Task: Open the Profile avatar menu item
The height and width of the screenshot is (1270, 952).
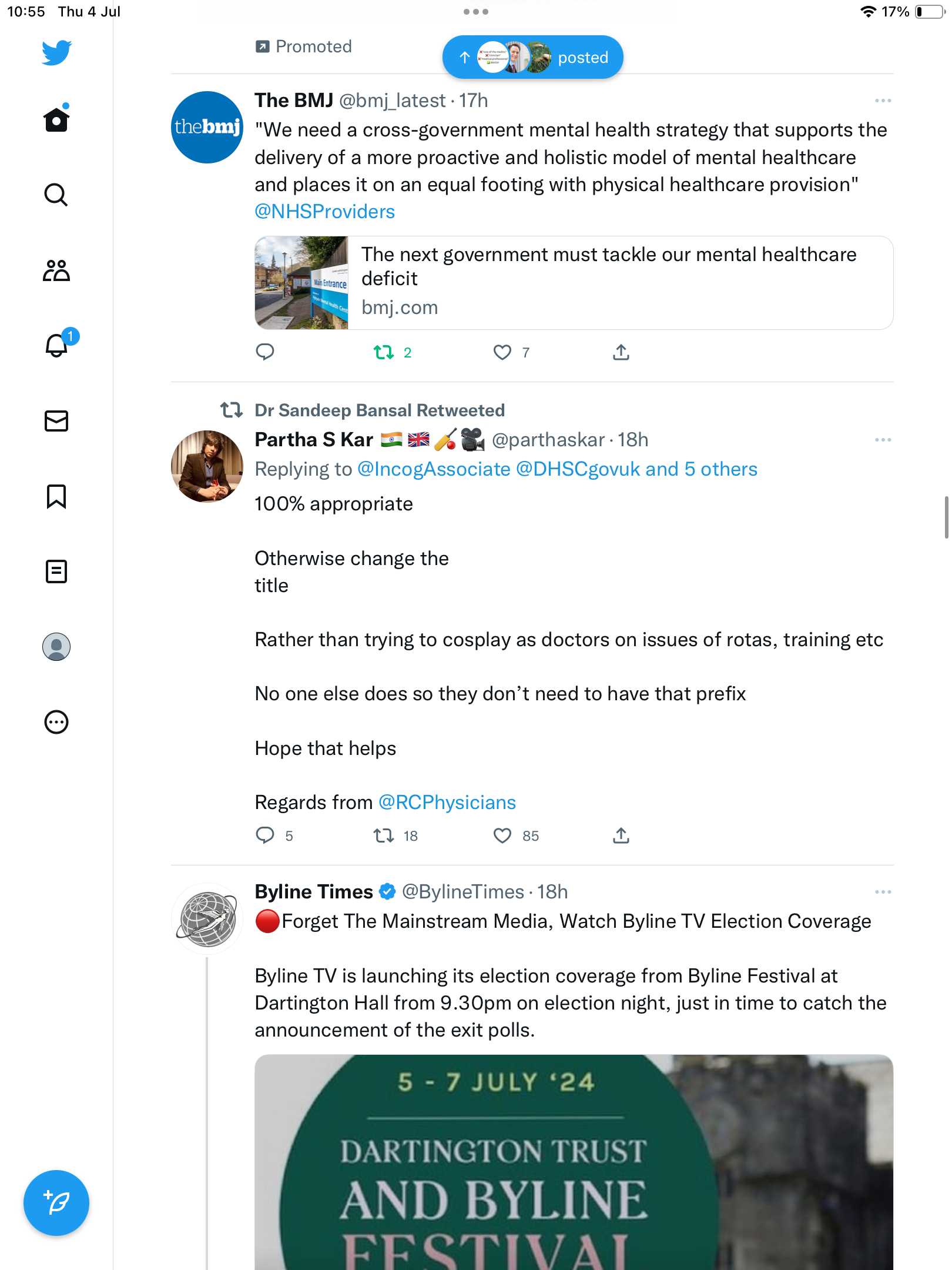Action: tap(56, 647)
